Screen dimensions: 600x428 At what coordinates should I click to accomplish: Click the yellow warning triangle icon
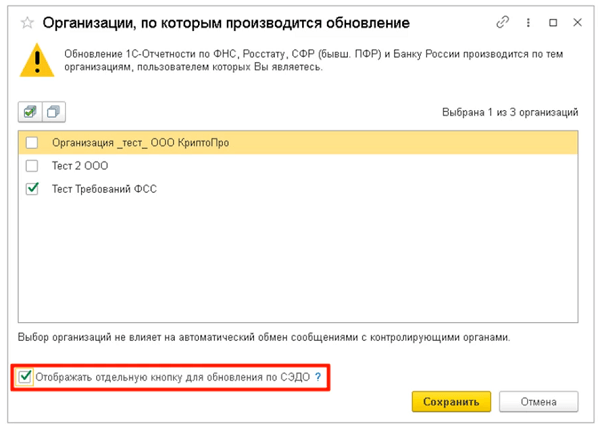pyautogui.click(x=37, y=60)
